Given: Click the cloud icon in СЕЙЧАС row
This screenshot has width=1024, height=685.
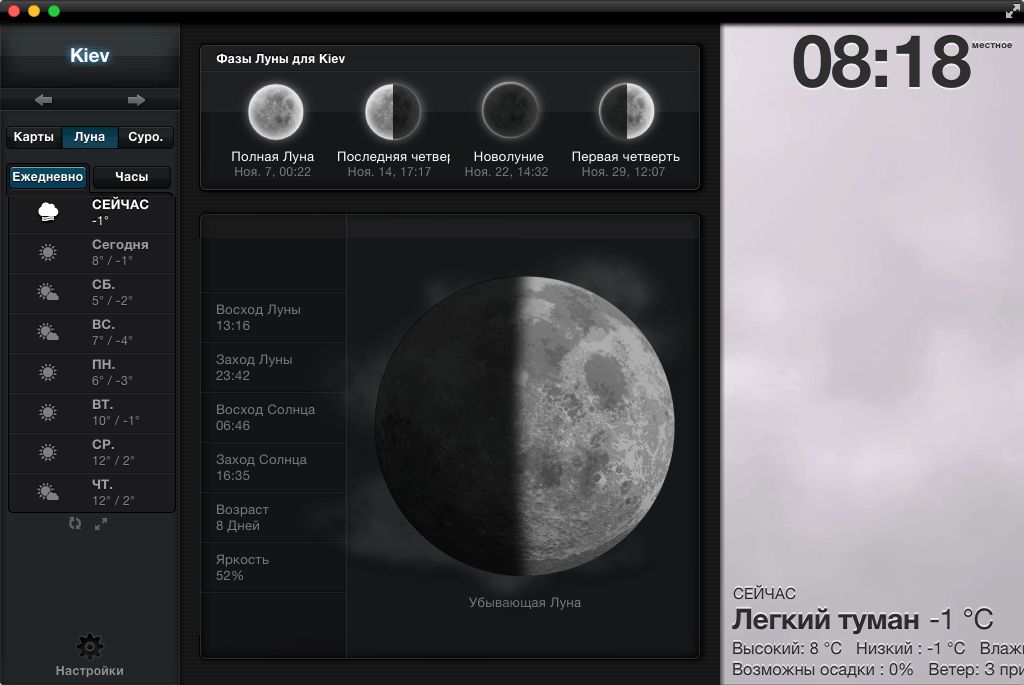Looking at the screenshot, I should [48, 212].
